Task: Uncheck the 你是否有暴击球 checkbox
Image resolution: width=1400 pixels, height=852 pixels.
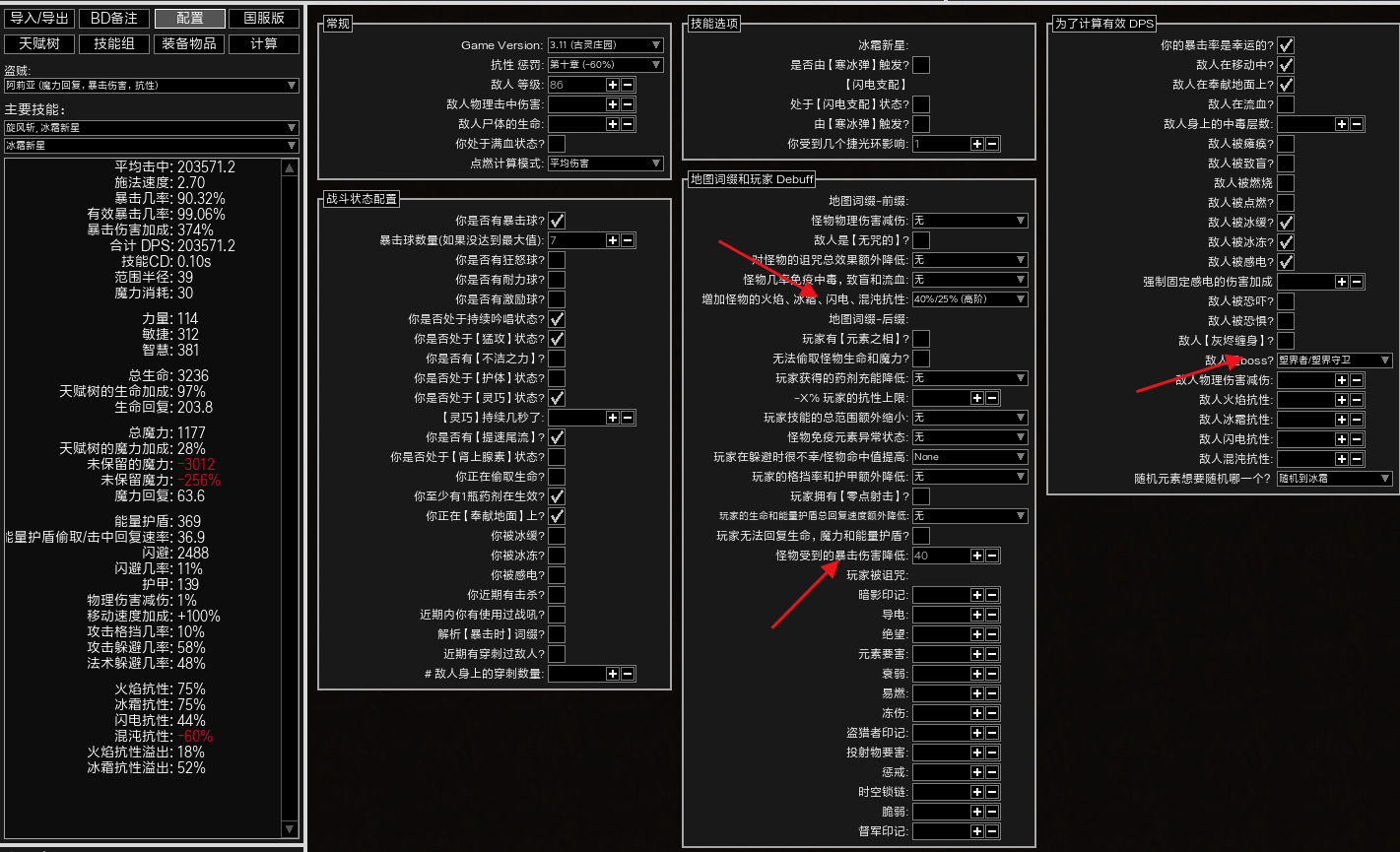Action: (557, 221)
